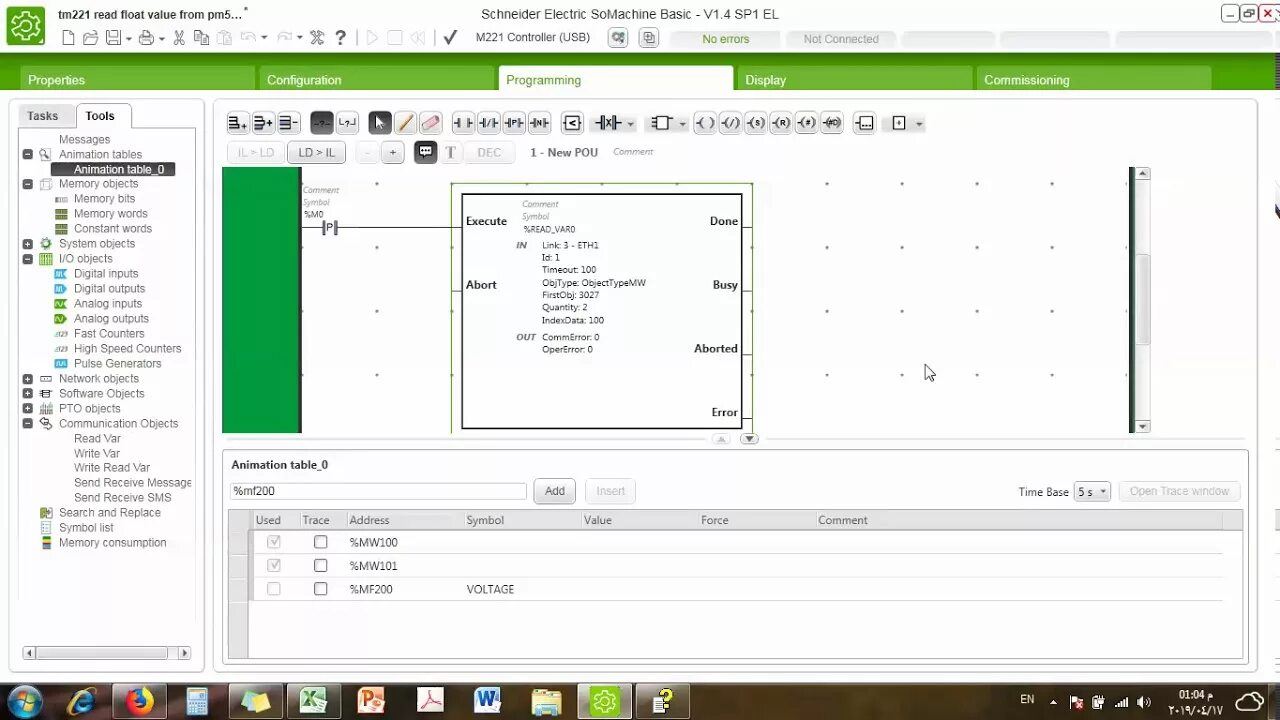Insert a comparison block
Viewport: 1280px width, 720px height.
pyautogui.click(x=572, y=123)
